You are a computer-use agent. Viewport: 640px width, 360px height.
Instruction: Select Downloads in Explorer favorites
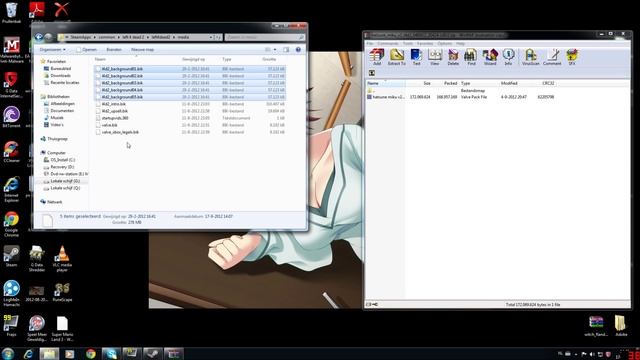[x=60, y=76]
